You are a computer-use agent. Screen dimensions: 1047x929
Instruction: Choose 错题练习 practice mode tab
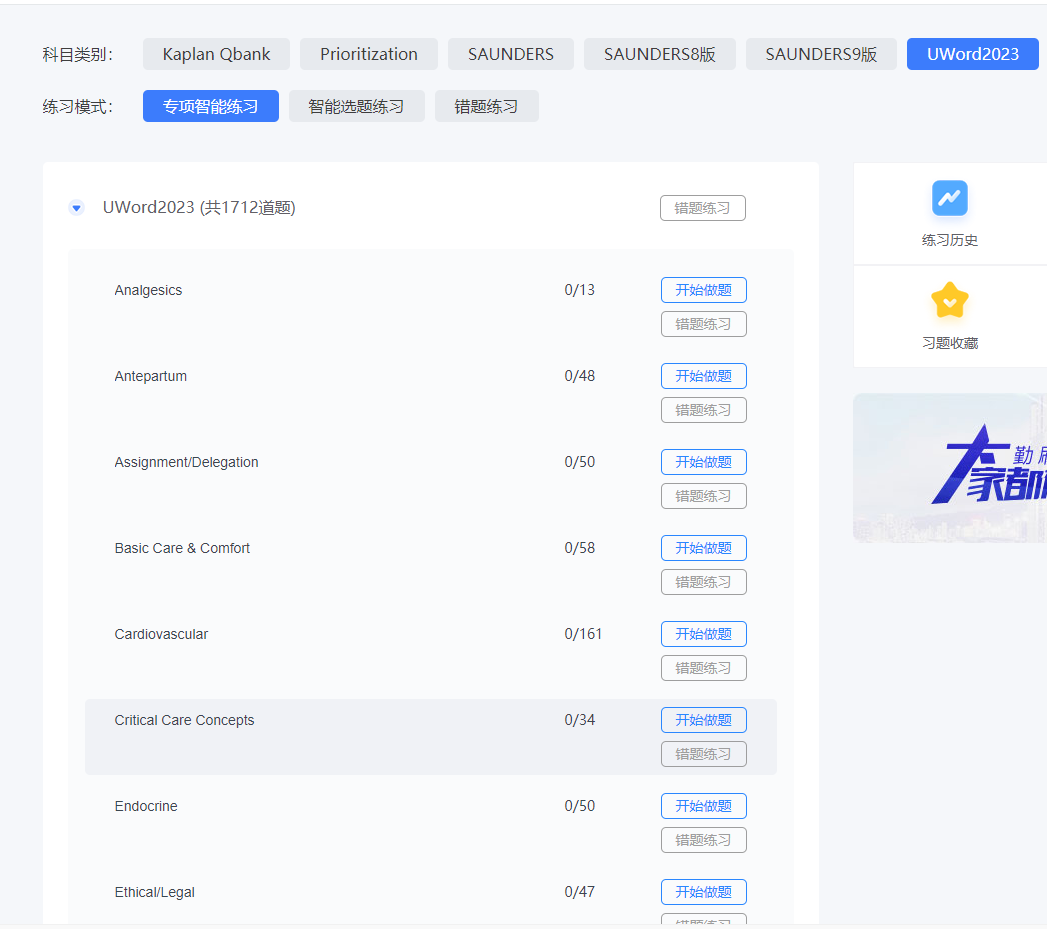487,106
